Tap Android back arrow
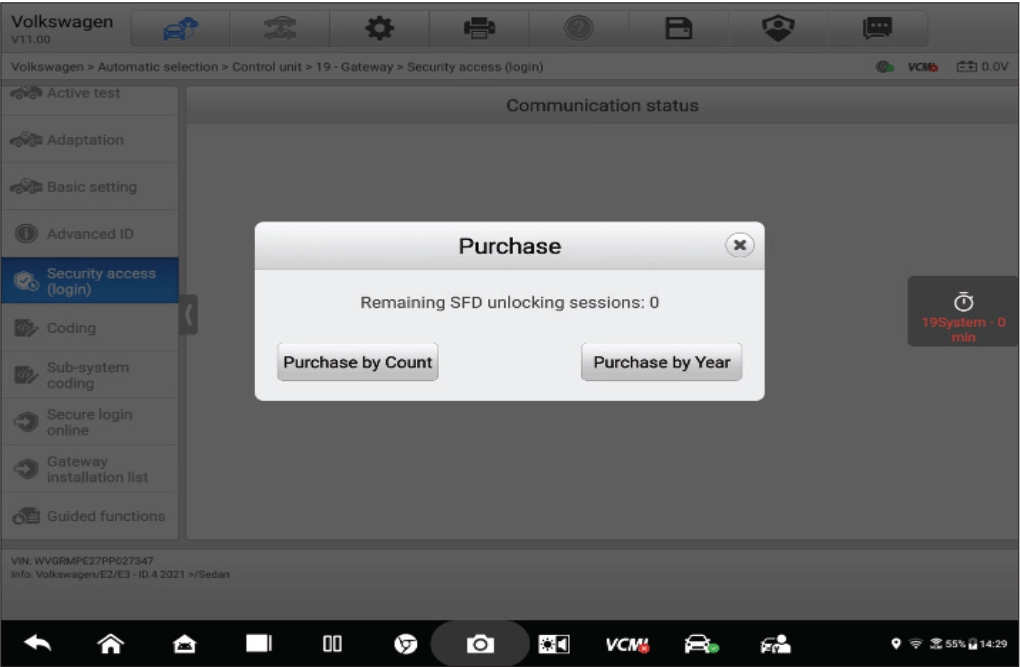 [x=38, y=644]
